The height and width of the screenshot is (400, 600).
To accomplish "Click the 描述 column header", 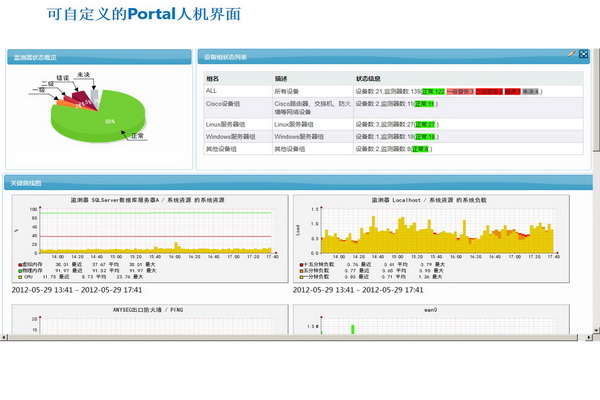I will point(281,77).
